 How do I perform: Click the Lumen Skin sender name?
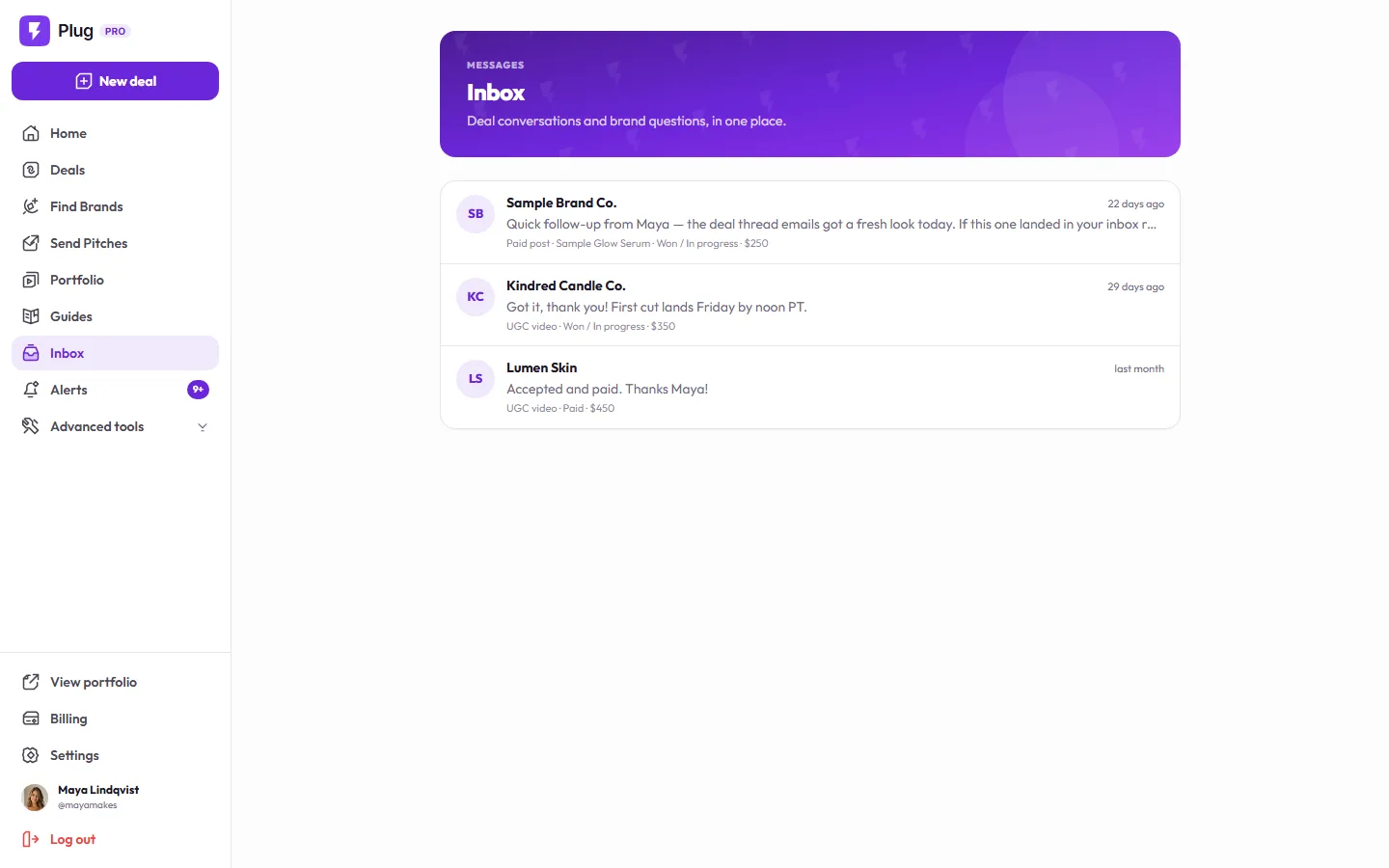pyautogui.click(x=541, y=367)
